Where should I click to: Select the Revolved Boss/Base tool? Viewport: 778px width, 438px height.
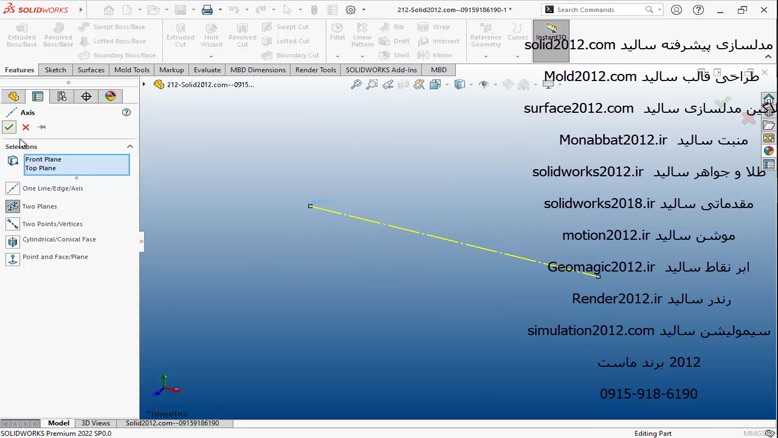click(58, 35)
